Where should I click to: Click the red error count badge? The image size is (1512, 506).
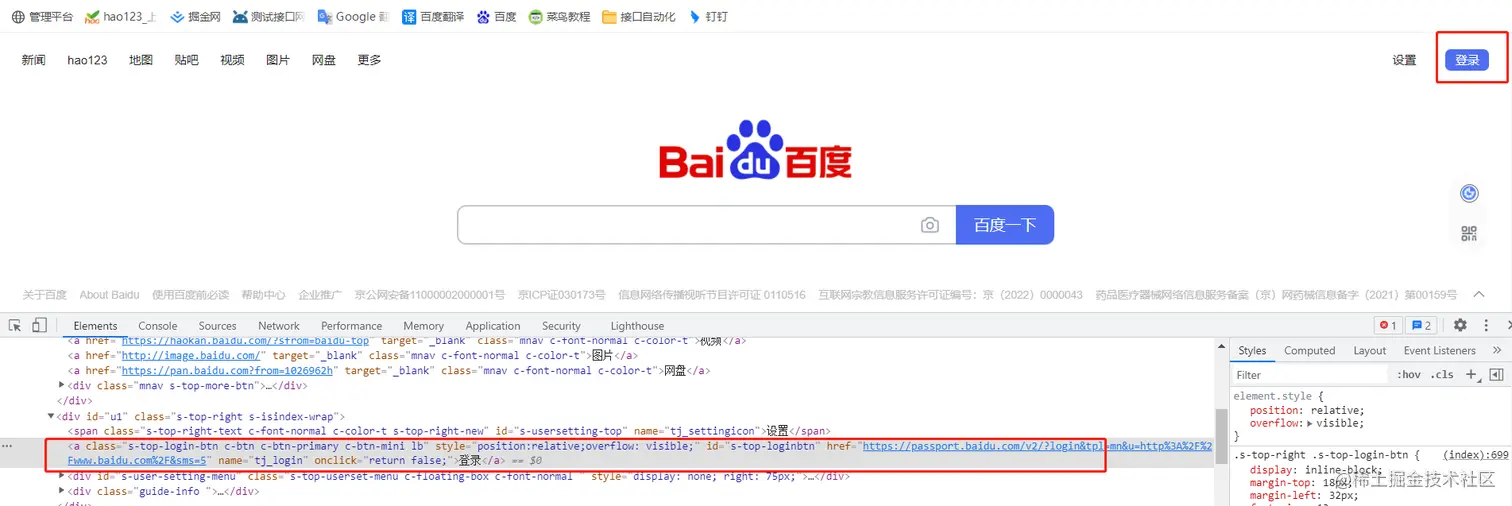click(1388, 326)
